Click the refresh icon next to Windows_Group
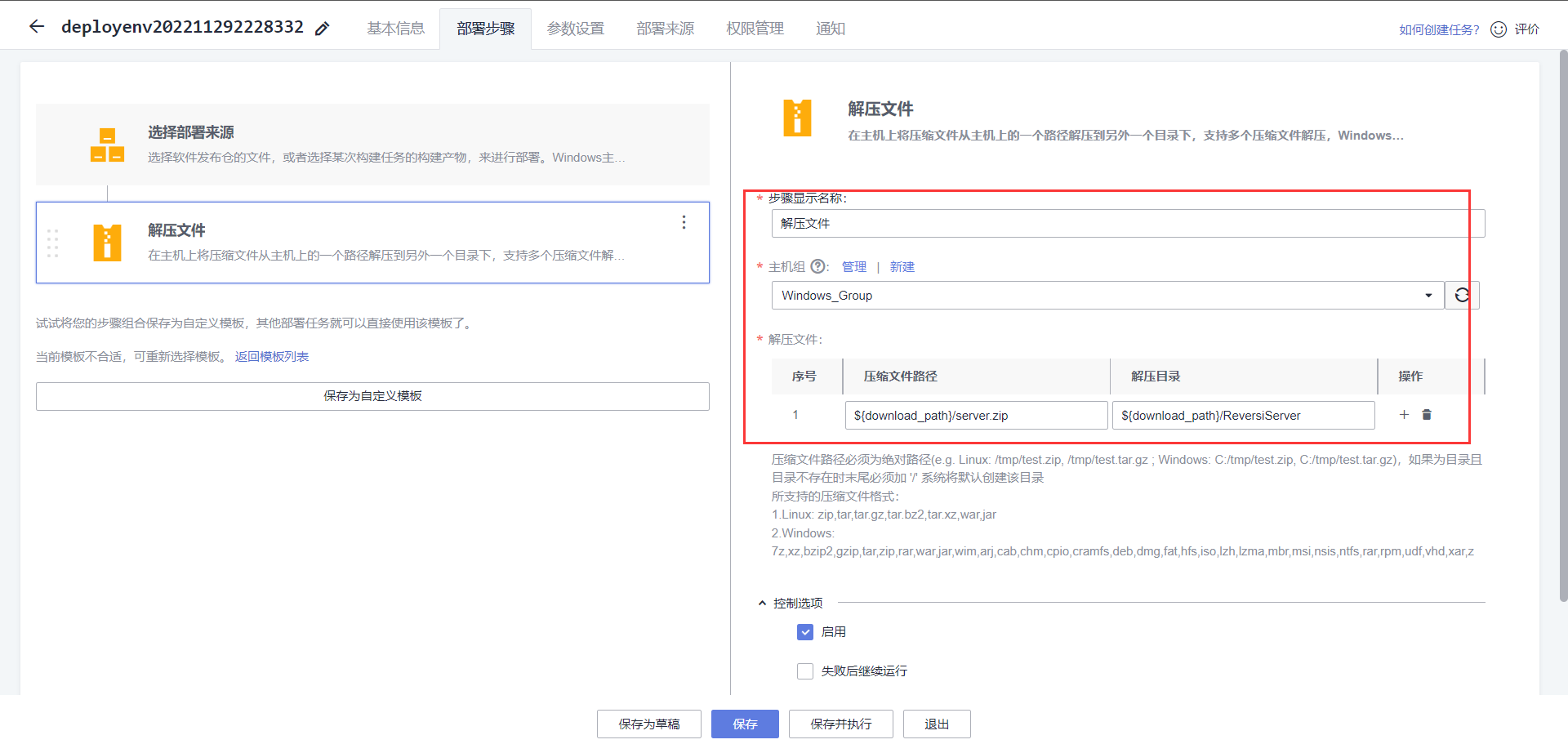 (1461, 295)
